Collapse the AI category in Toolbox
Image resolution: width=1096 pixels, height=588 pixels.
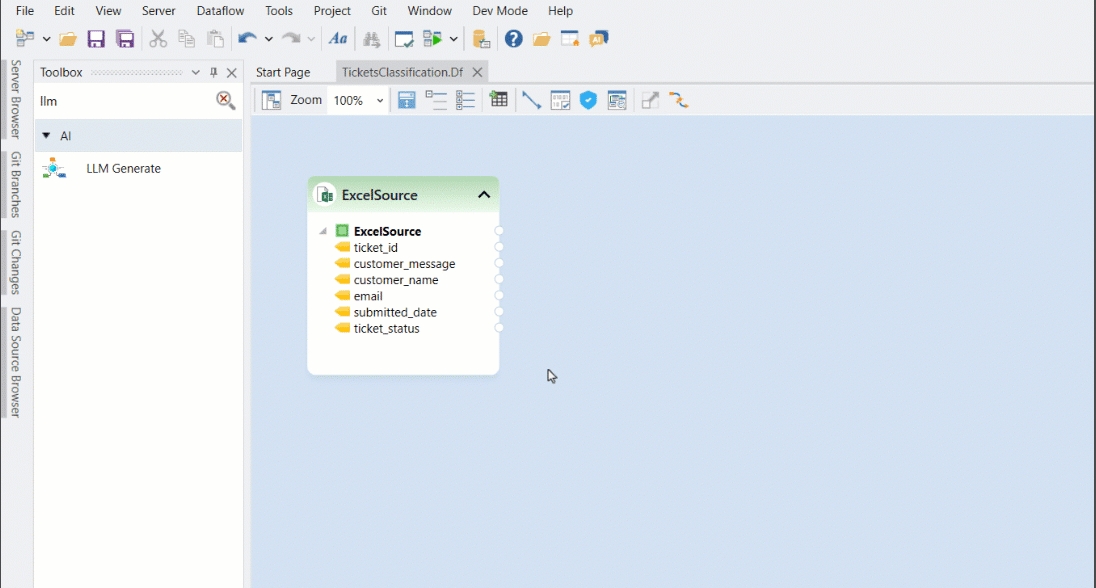[x=46, y=136]
